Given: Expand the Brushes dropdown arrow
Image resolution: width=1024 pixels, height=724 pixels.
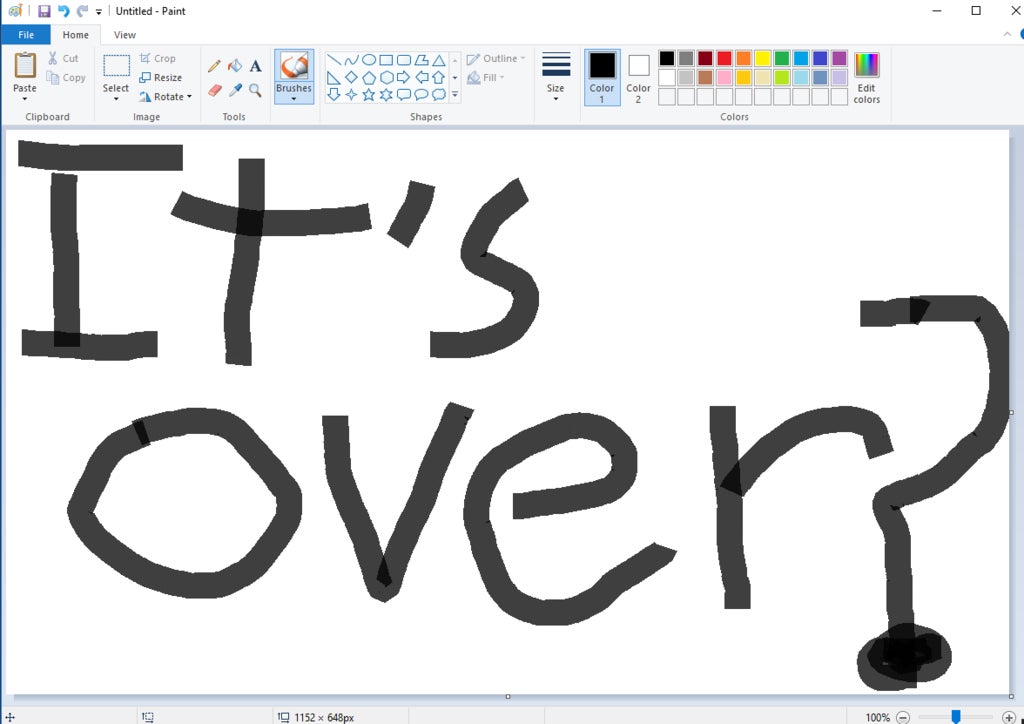Looking at the screenshot, I should tap(294, 99).
